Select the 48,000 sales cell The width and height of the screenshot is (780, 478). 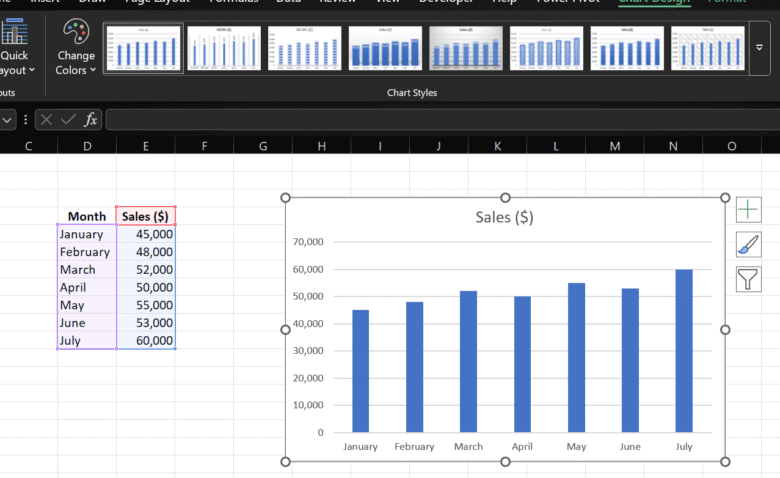pyautogui.click(x=146, y=252)
